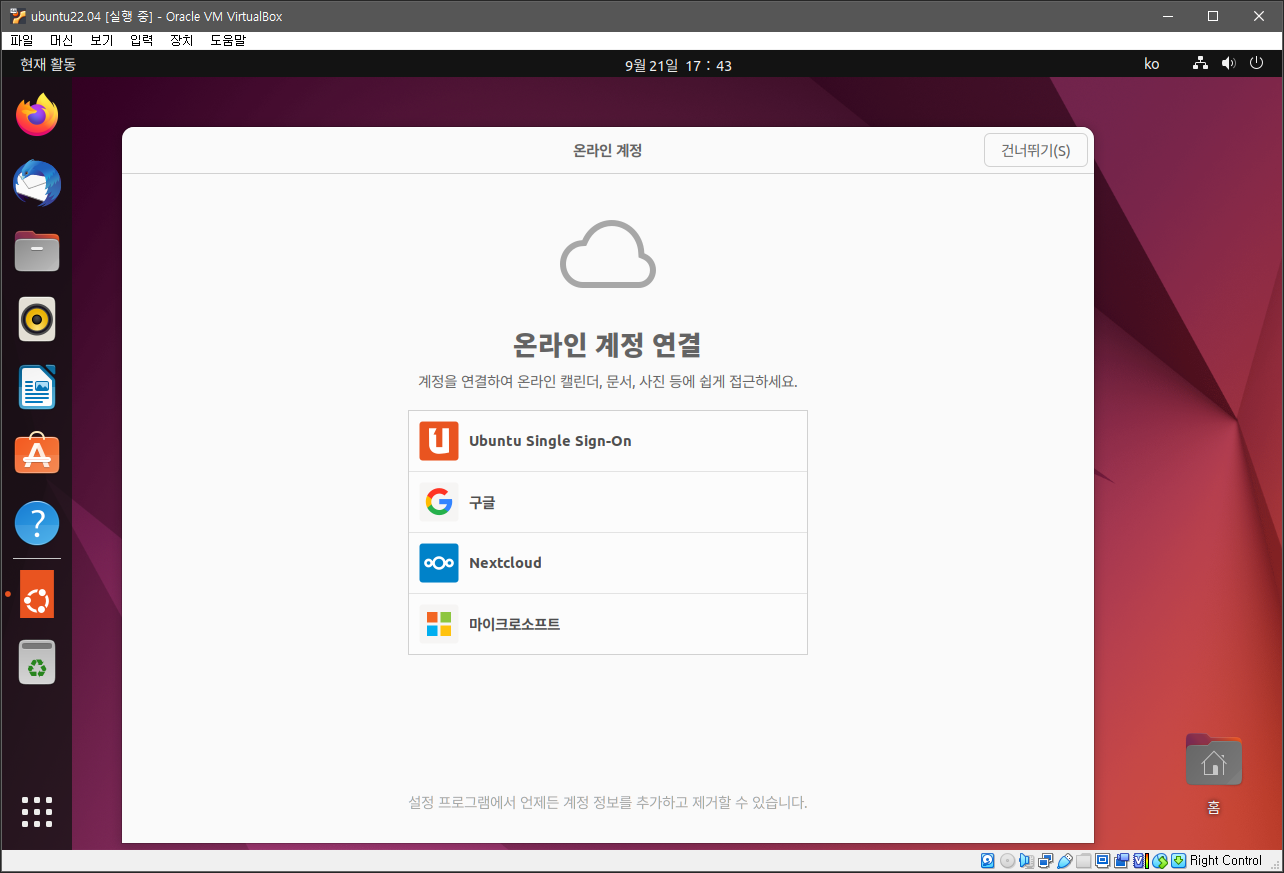Viewport: 1284px width, 873px height.
Task: Click VirtualBox recording status icon
Action: tap(1122, 860)
